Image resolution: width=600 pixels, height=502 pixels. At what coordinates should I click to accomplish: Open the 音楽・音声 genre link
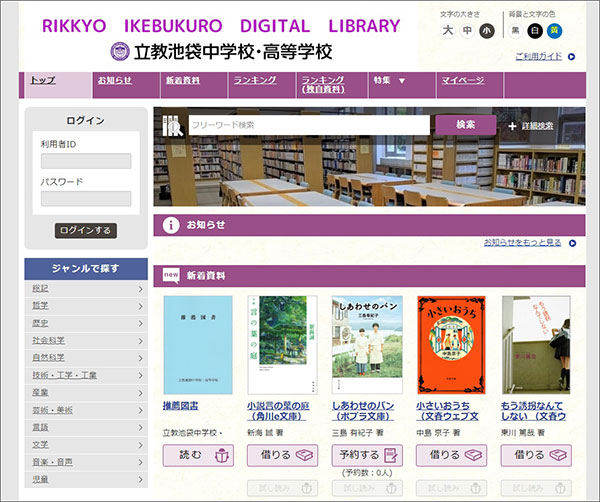point(52,462)
